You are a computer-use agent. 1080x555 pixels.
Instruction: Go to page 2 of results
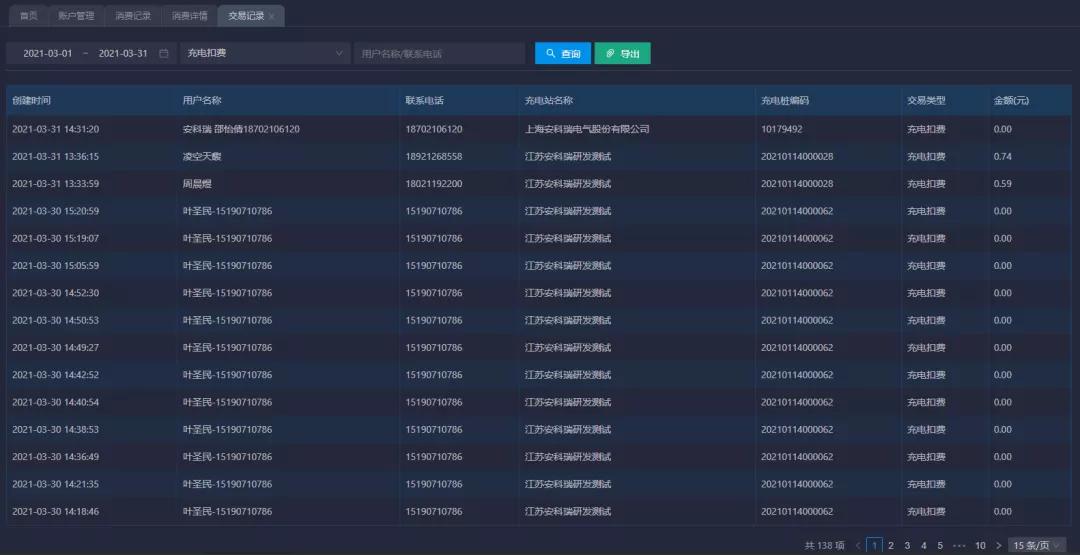(891, 545)
